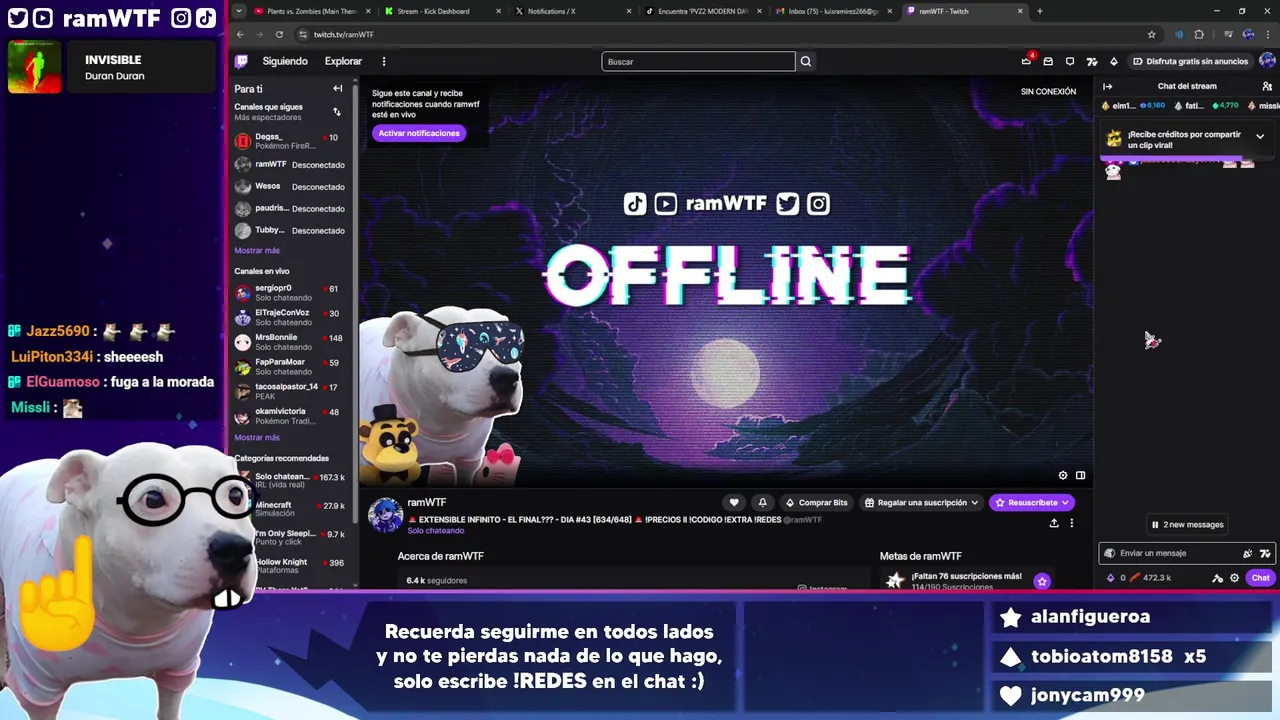
Task: Click the search magnifier button
Action: [806, 61]
